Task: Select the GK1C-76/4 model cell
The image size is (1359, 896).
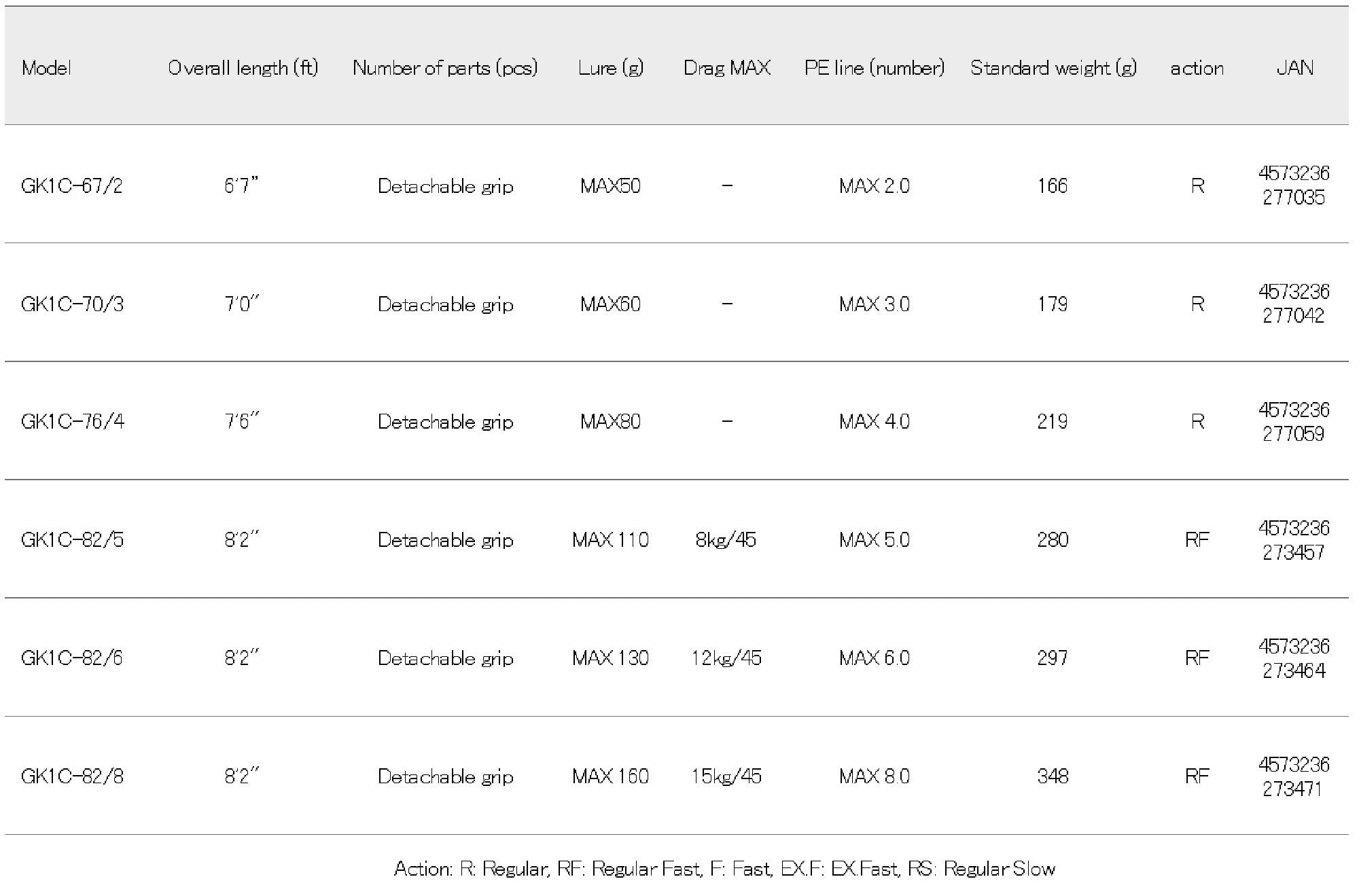Action: (72, 422)
